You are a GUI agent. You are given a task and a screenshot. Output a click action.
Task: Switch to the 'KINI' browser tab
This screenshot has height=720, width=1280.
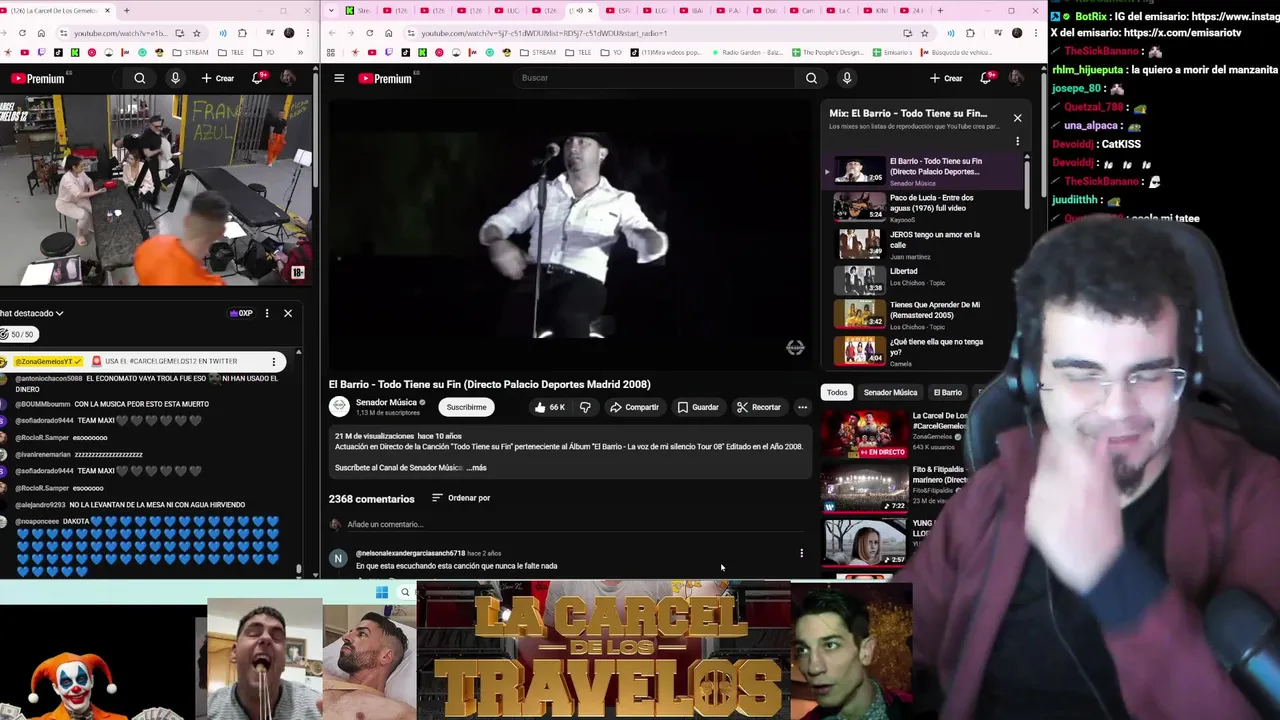[x=877, y=11]
